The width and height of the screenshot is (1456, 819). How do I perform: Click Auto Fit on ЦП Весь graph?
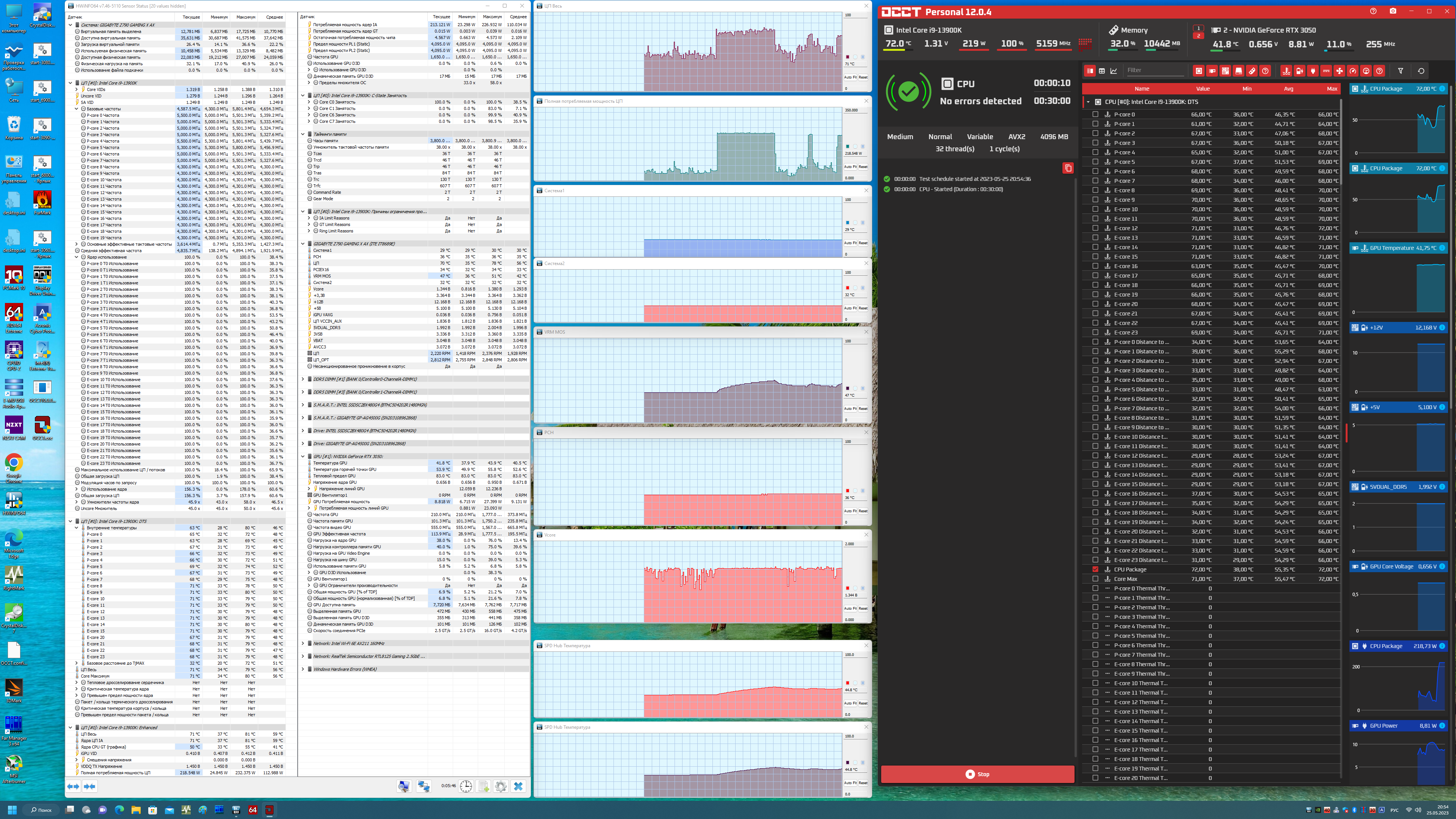850,77
